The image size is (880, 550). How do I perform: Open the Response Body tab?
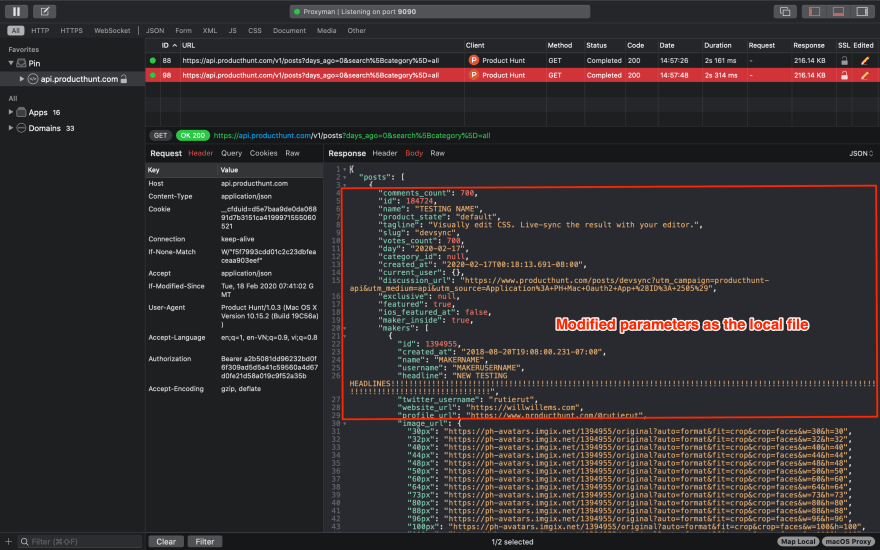(414, 153)
